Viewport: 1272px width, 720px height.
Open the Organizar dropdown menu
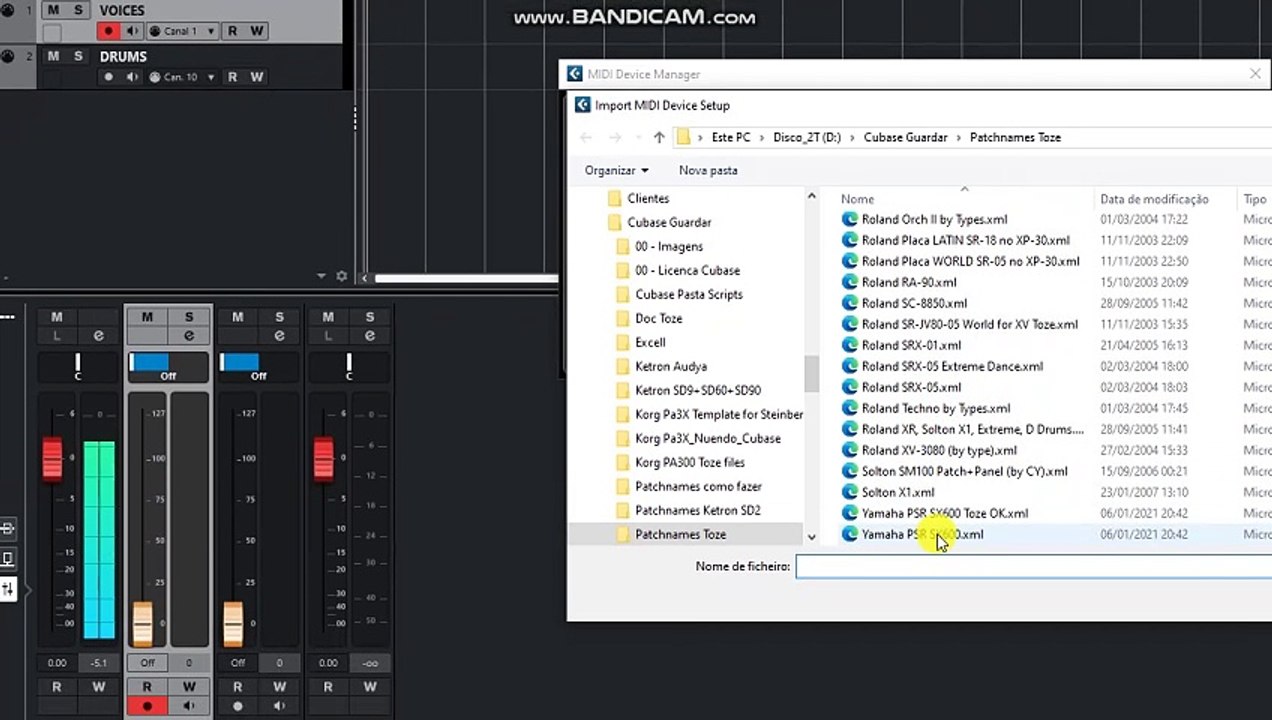616,170
